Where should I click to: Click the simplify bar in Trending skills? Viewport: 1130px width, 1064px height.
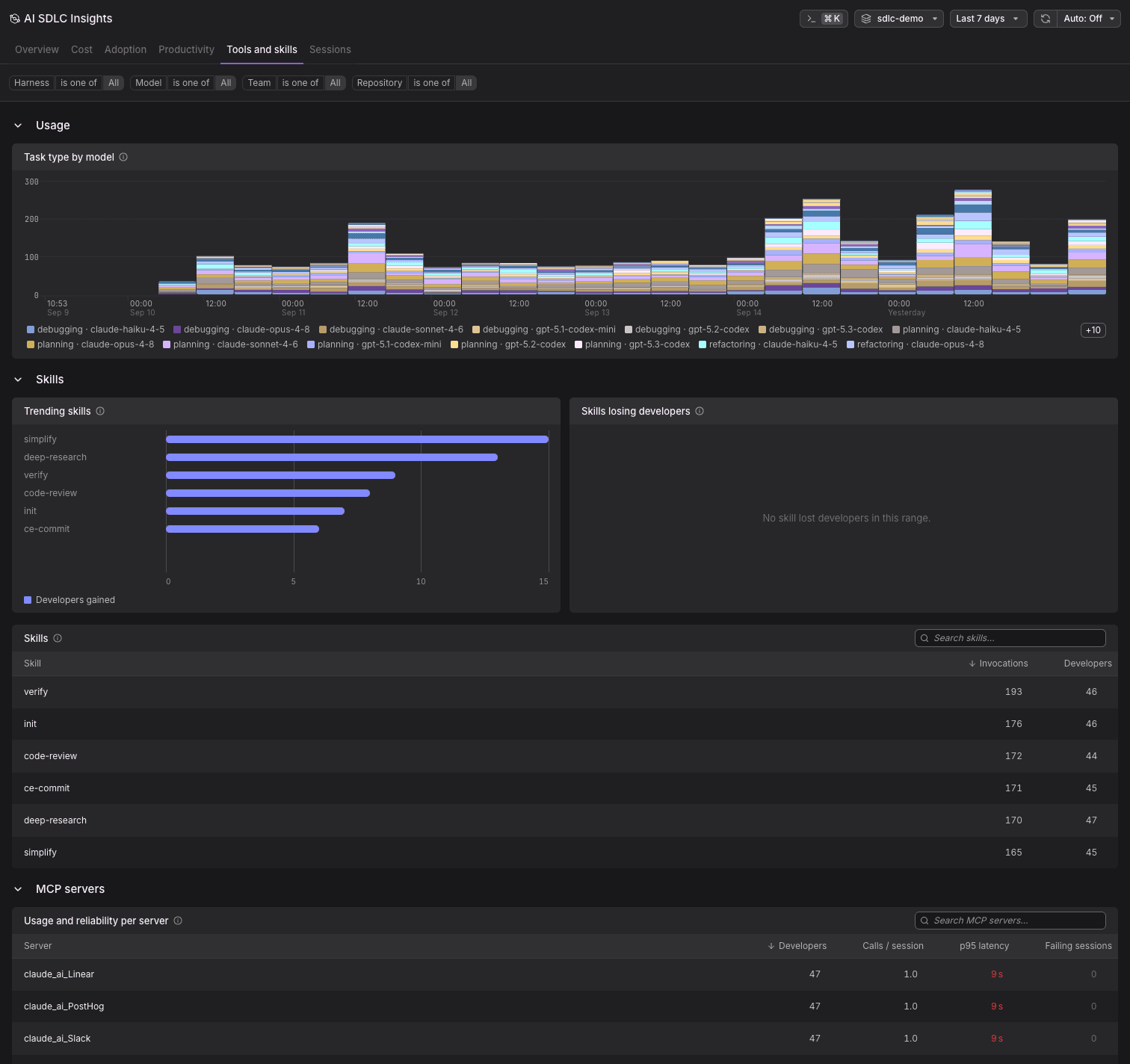tap(357, 439)
